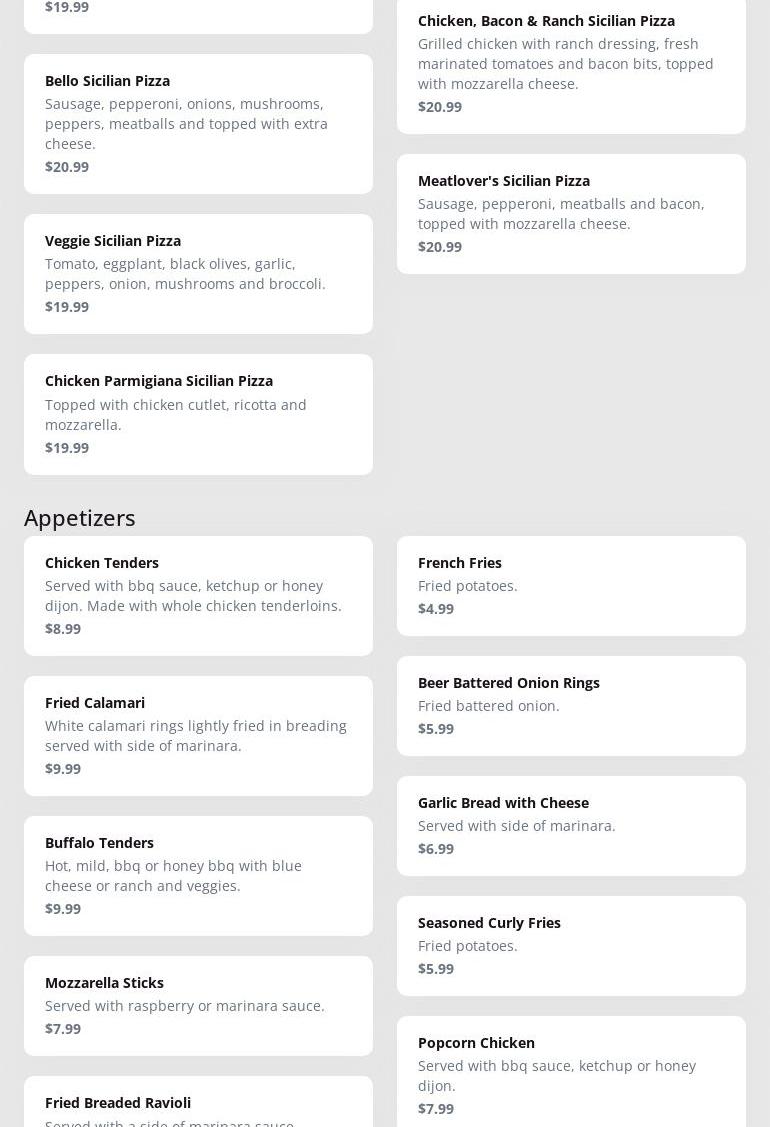Open Fried Breaded Ravioli item
The width and height of the screenshot is (770, 1127).
point(198,1103)
